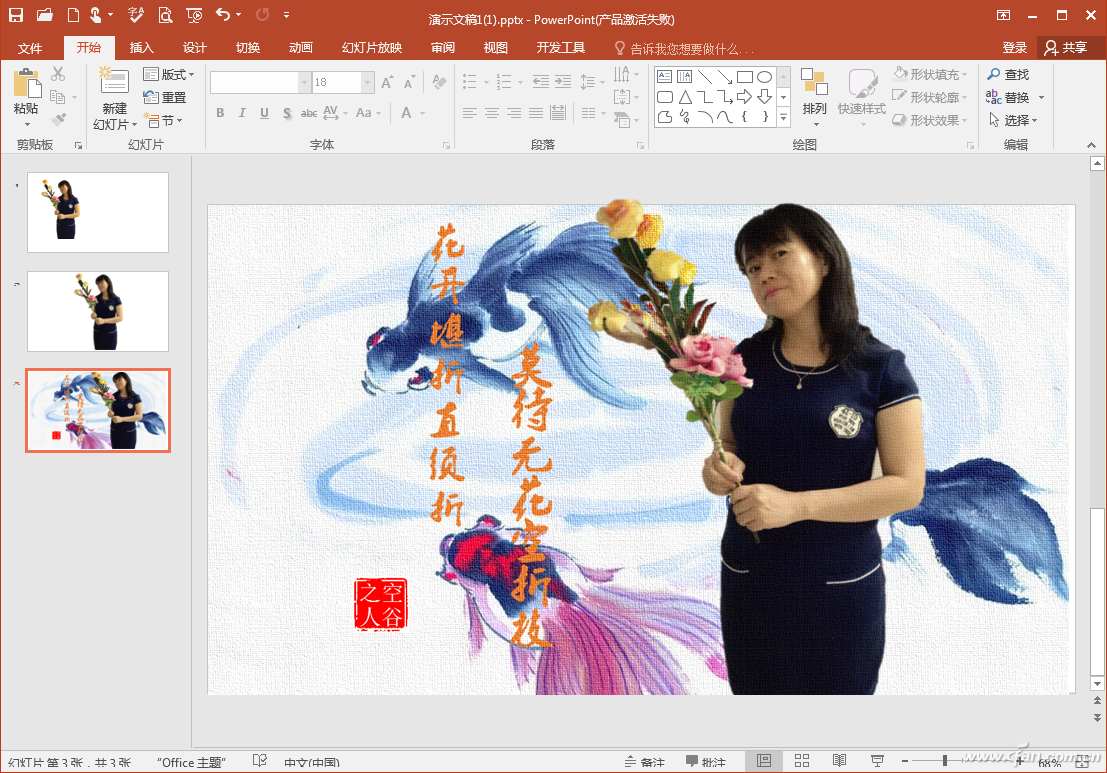This screenshot has height=773, width=1107.
Task: Click the Tell me search box
Action: click(x=684, y=48)
